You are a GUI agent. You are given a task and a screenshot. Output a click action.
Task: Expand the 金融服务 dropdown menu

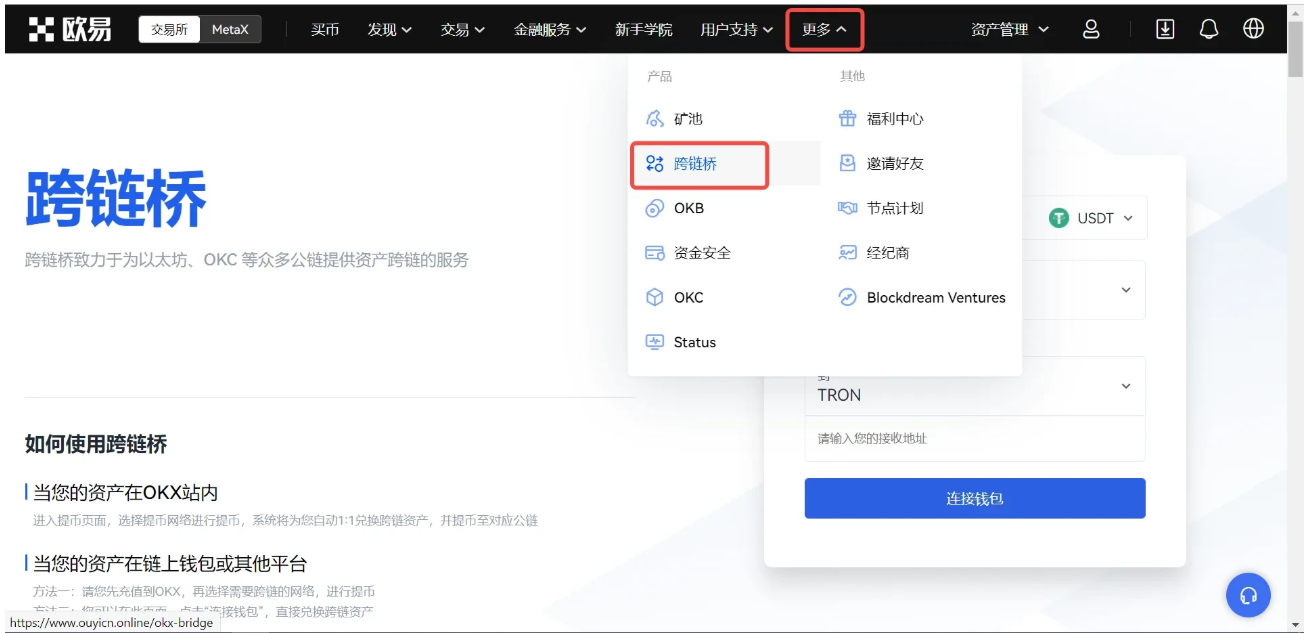pos(550,30)
